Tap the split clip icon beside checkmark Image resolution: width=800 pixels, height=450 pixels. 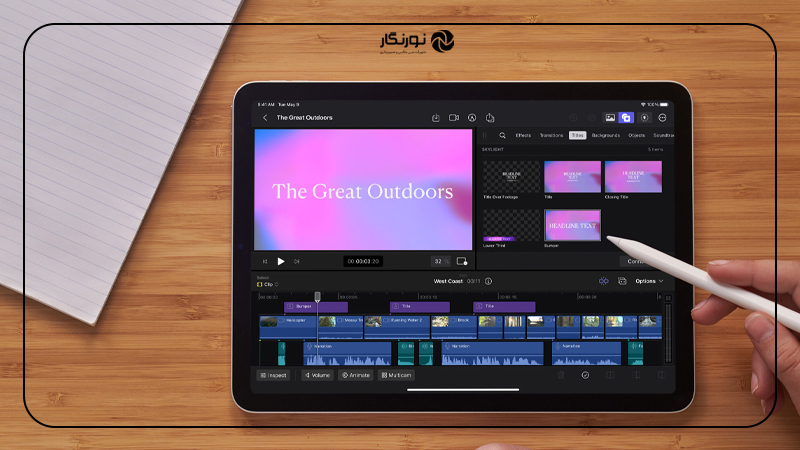[x=610, y=375]
